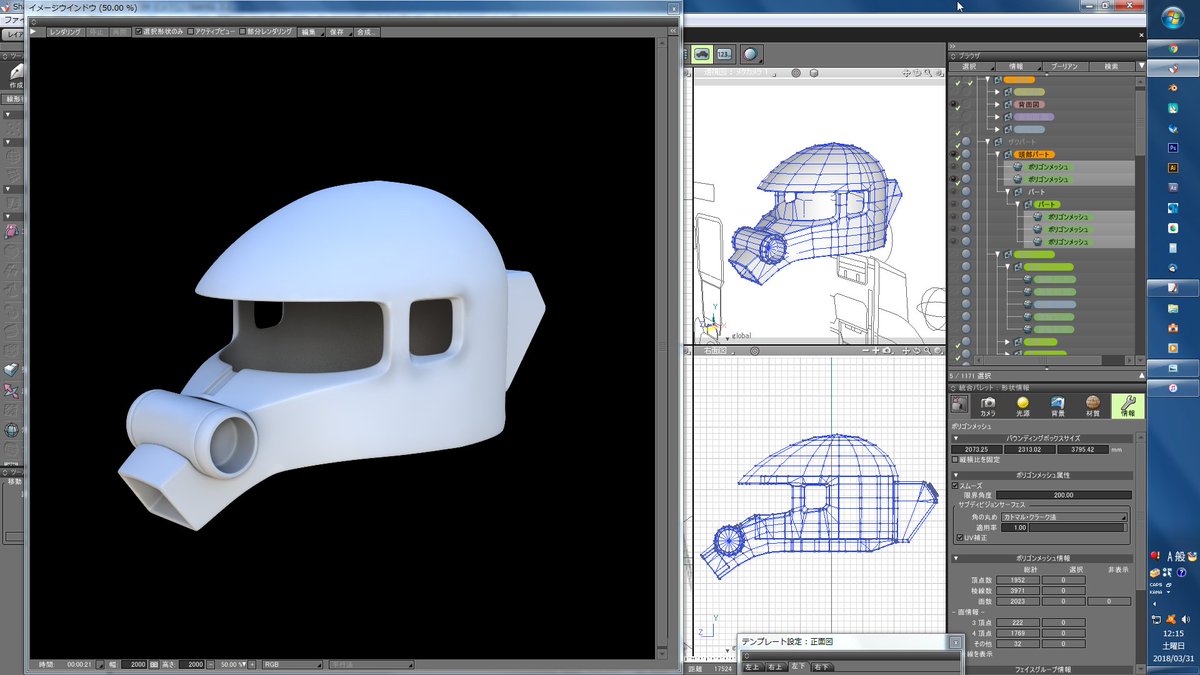The image size is (1200, 675).
Task: Click the Windows Start orb
Action: [1173, 16]
